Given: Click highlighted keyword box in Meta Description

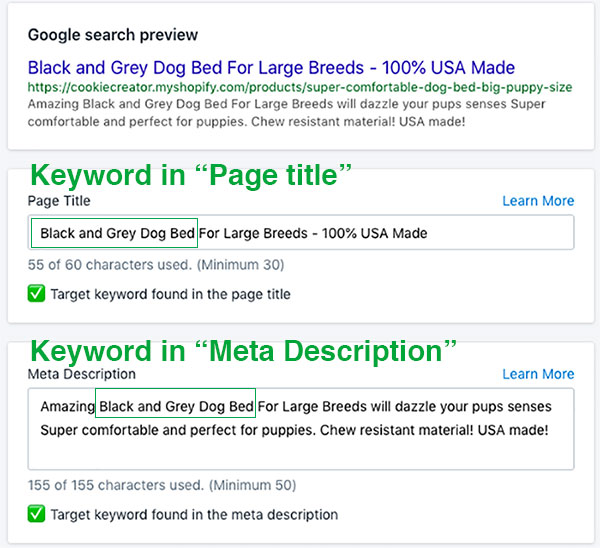Looking at the screenshot, I should pyautogui.click(x=175, y=403).
